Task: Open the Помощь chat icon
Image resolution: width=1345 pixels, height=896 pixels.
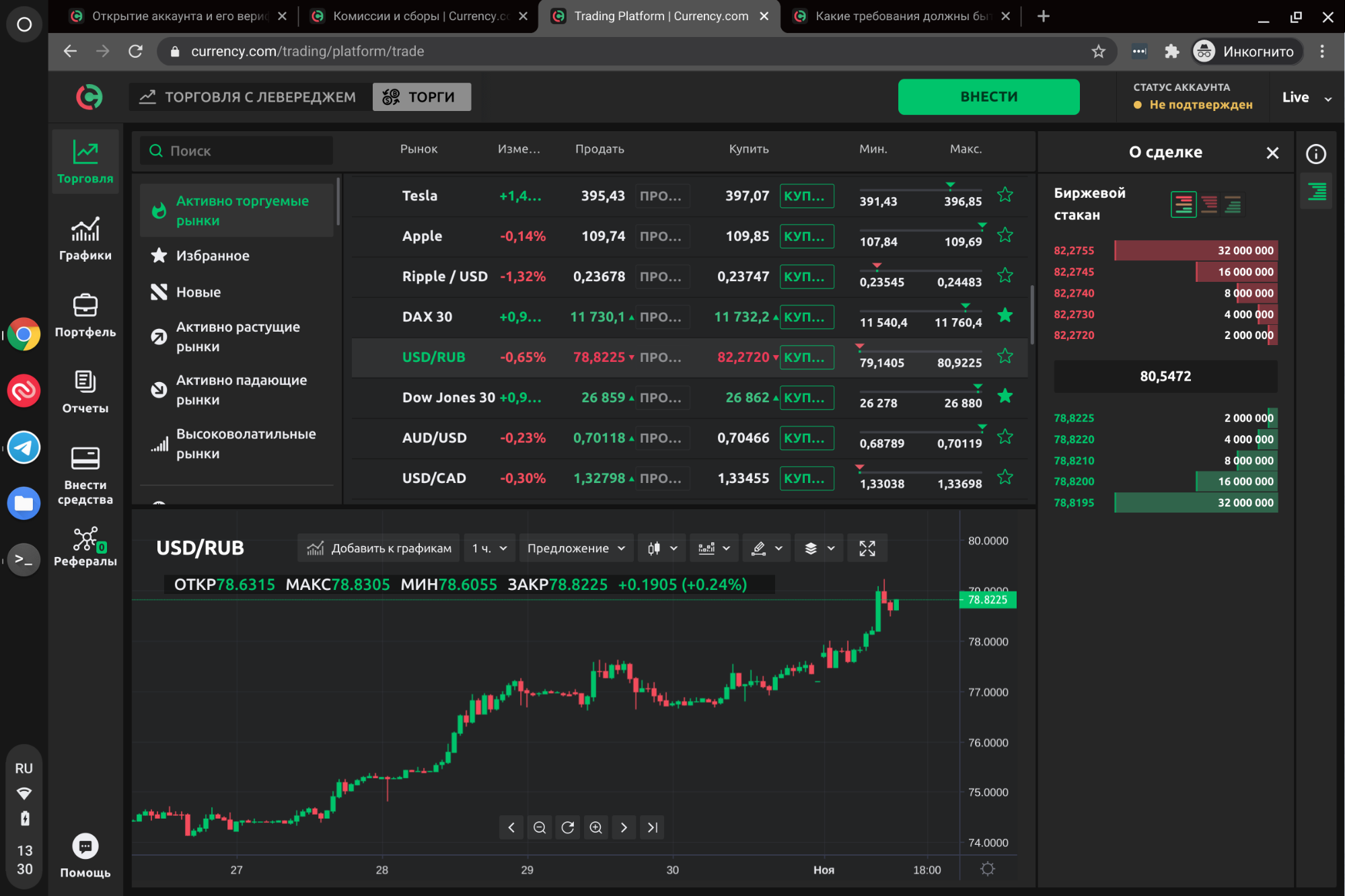Action: pyautogui.click(x=85, y=846)
